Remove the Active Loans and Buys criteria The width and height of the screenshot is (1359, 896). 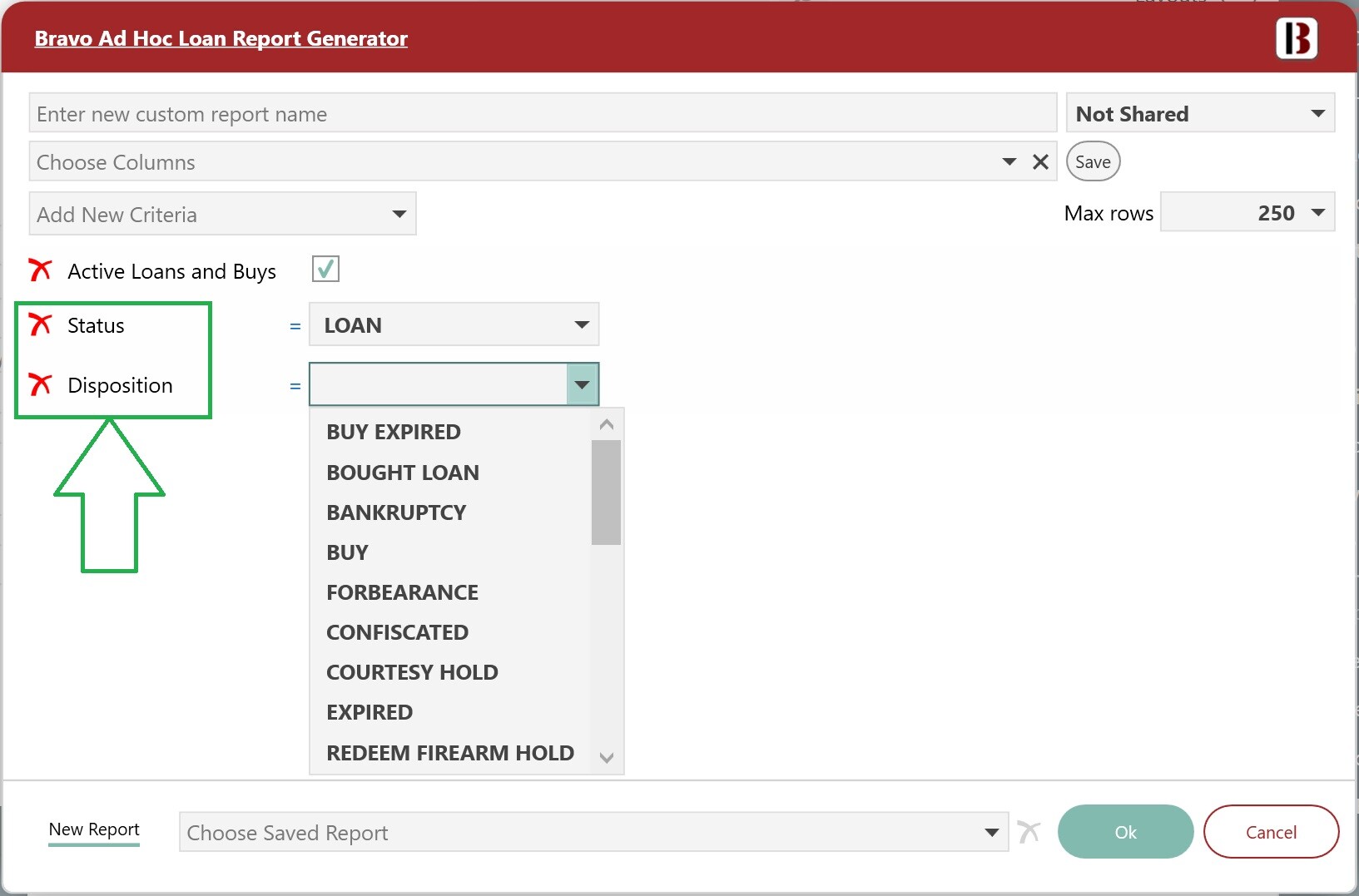point(40,270)
